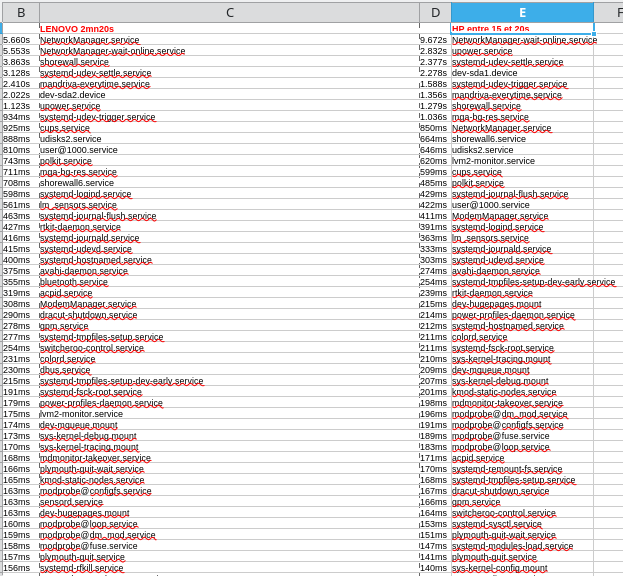Image resolution: width=623 pixels, height=576 pixels.
Task: Click mandriva-everytime.service in column C
Action: (229, 84)
